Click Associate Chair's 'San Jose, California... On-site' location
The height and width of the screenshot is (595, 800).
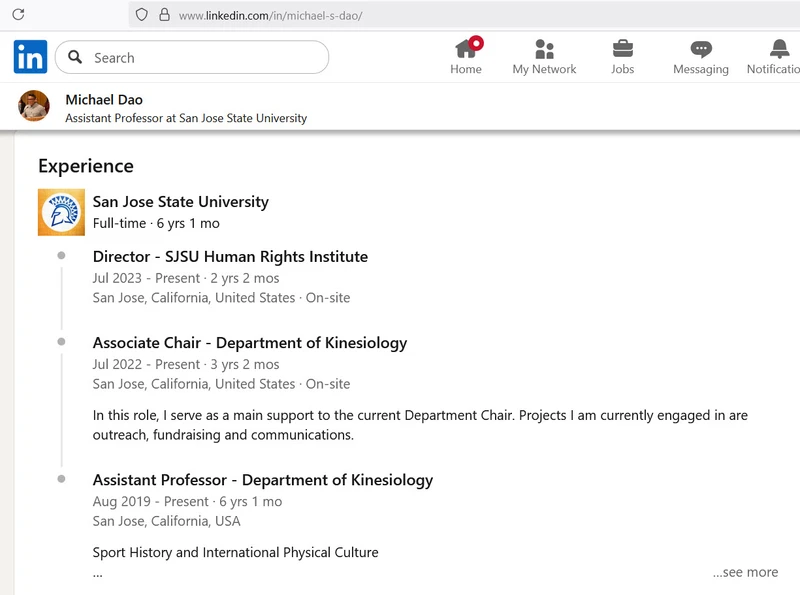(221, 384)
